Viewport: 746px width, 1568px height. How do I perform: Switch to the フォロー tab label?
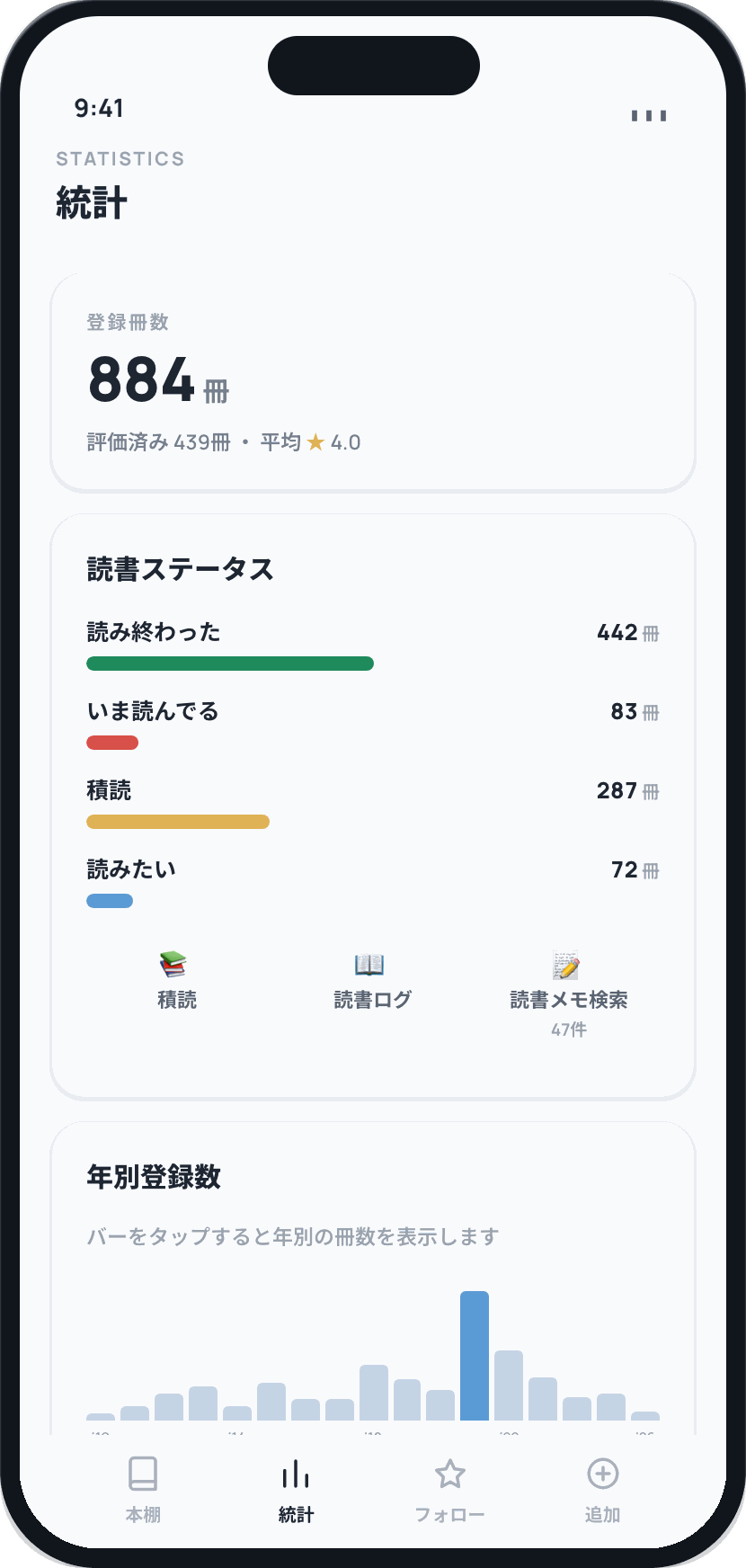pyautogui.click(x=449, y=1515)
